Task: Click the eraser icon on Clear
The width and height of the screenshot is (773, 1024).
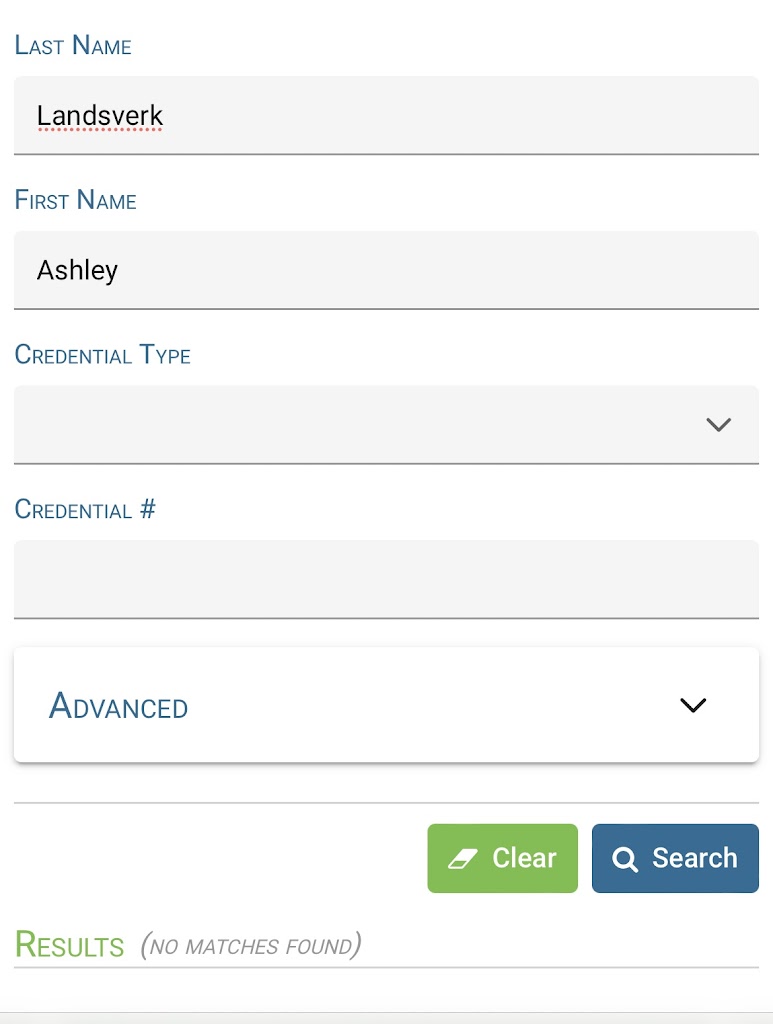Action: pyautogui.click(x=463, y=859)
